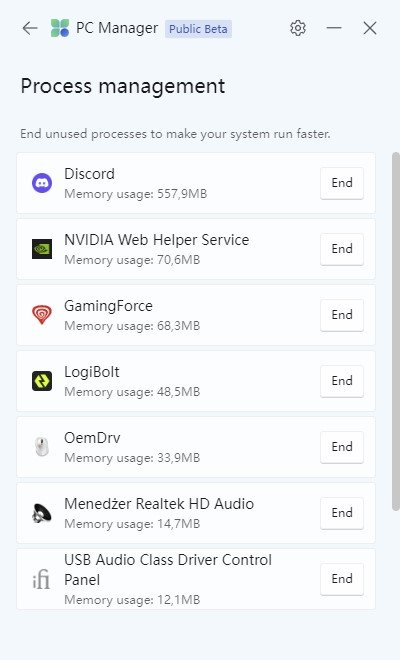
Task: End the NVIDIA Web Helper Service process
Action: coord(342,249)
